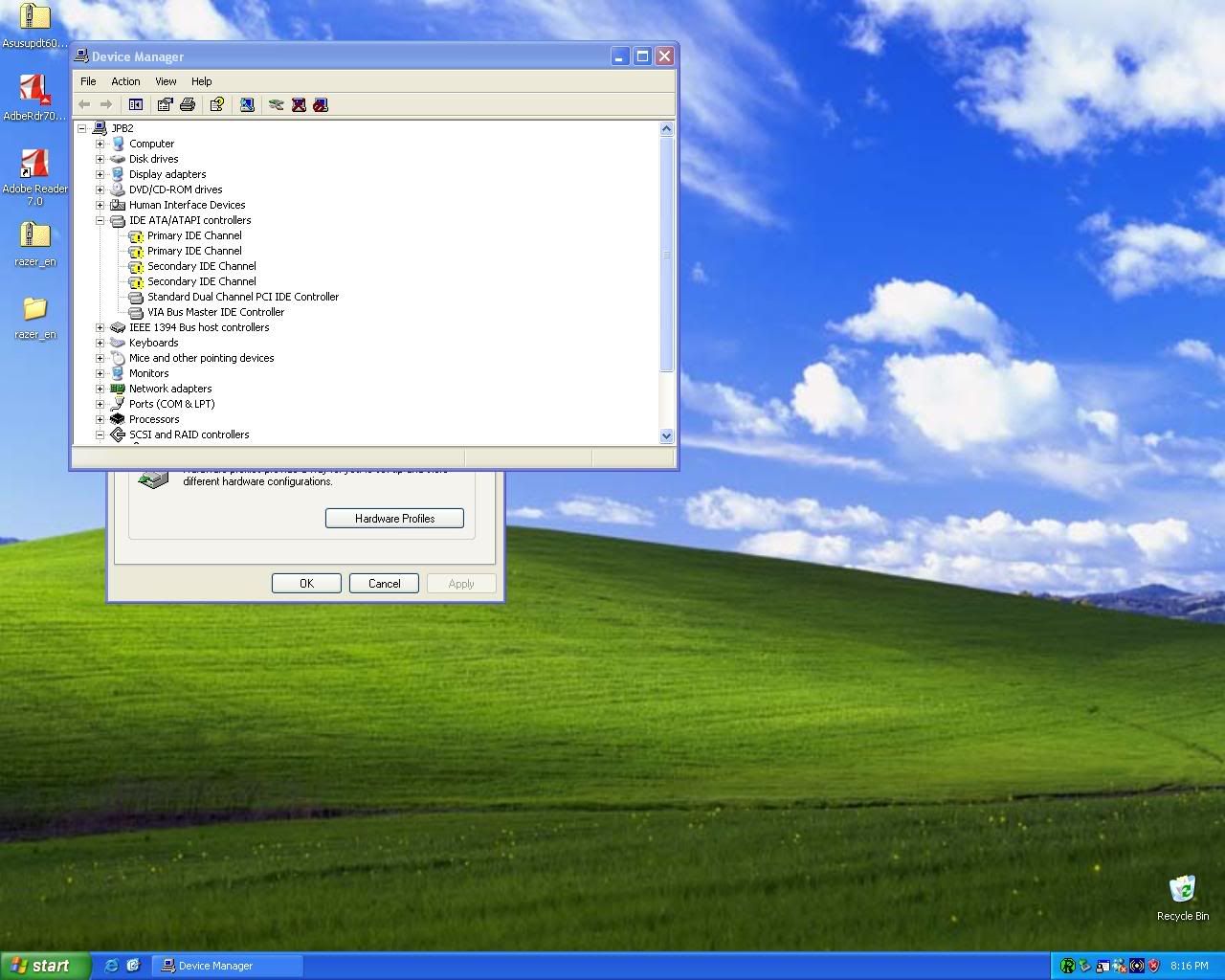
Task: Click the Properties toolbar icon
Action: pyautogui.click(x=165, y=104)
